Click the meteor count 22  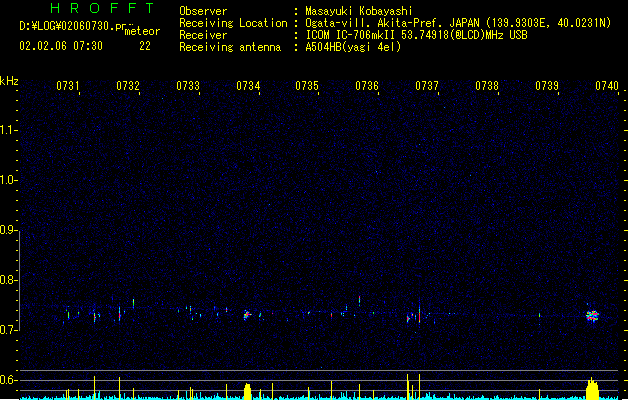point(145,46)
